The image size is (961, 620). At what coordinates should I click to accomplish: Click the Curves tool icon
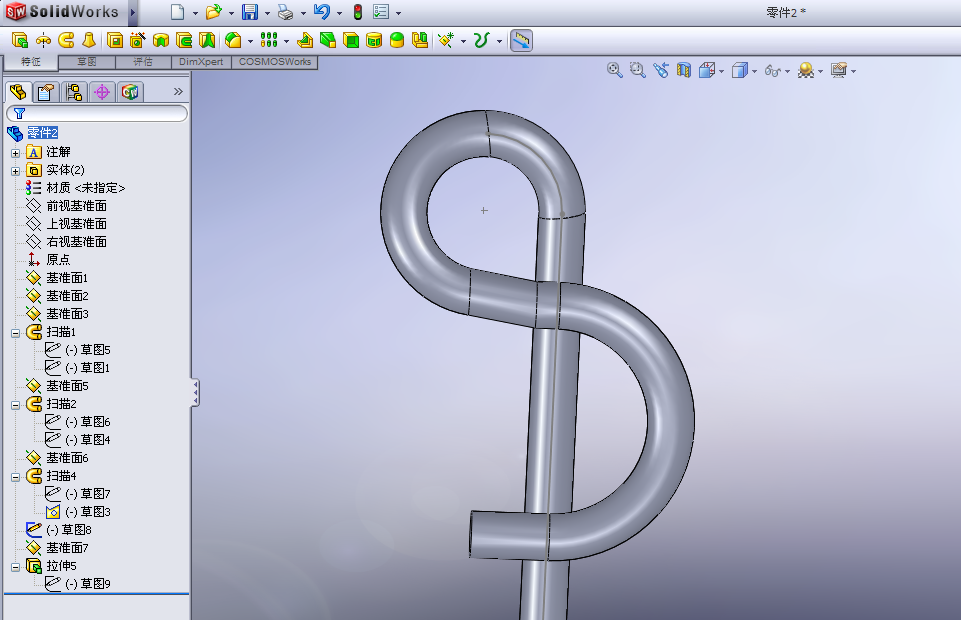[x=482, y=40]
